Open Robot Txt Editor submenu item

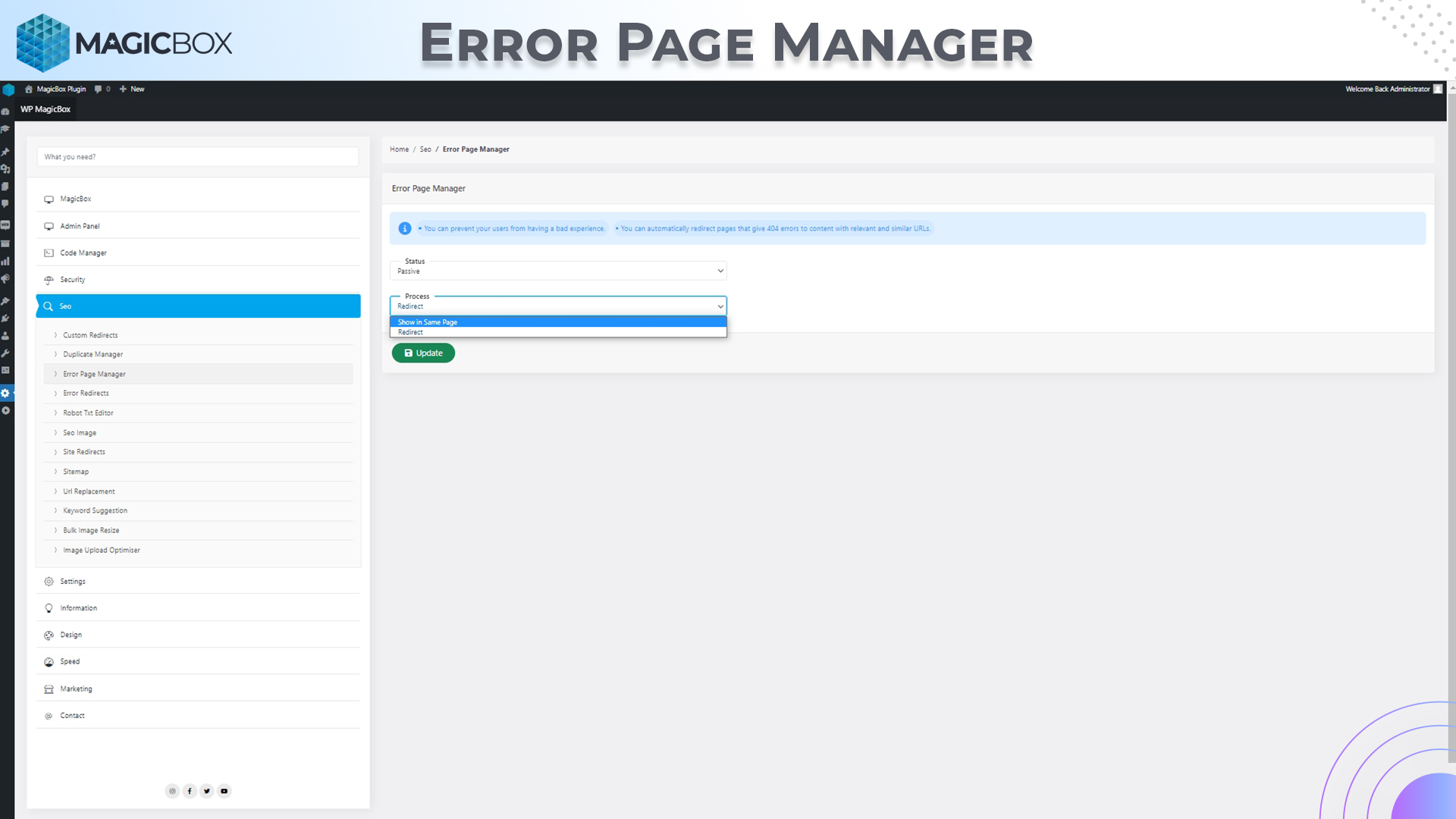pos(198,413)
